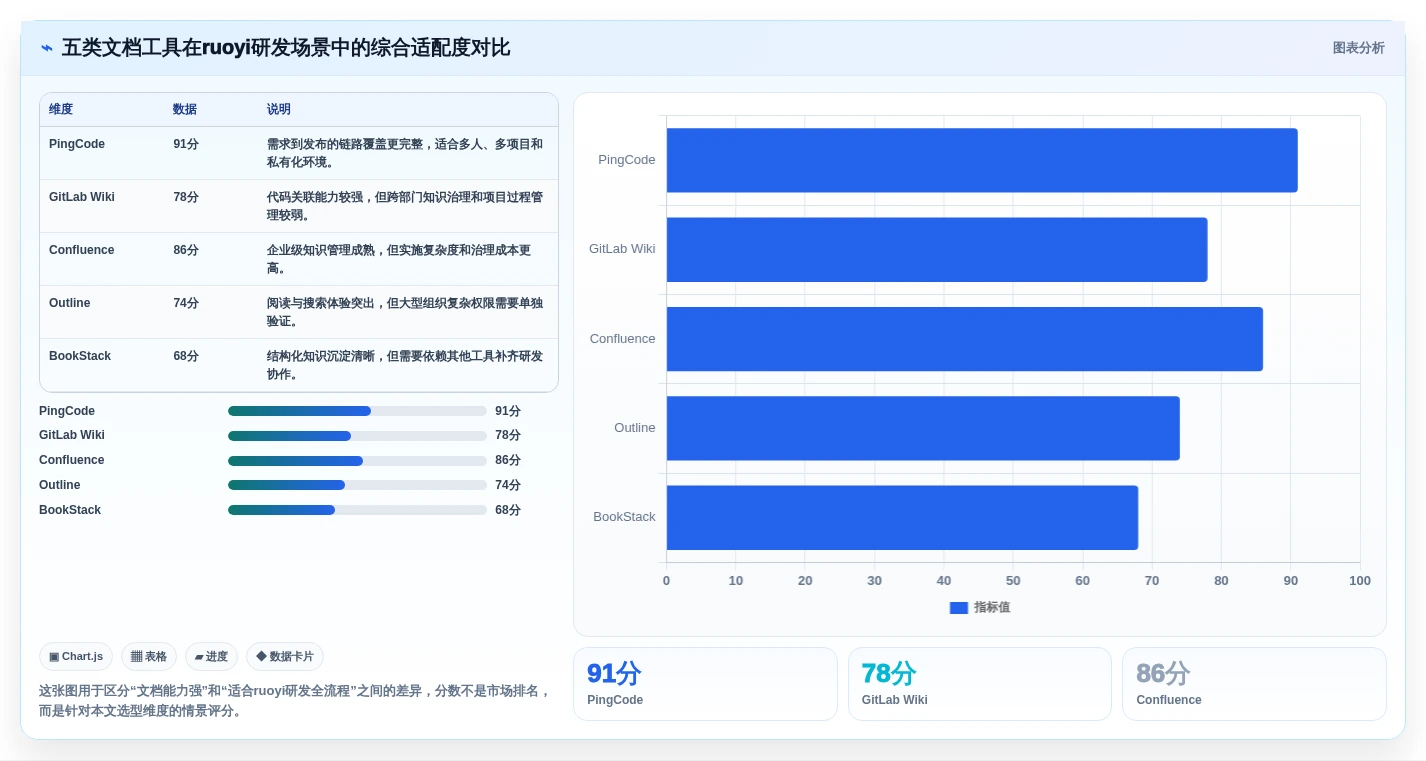Click the BookStack y-axis label on the chart

pos(624,517)
